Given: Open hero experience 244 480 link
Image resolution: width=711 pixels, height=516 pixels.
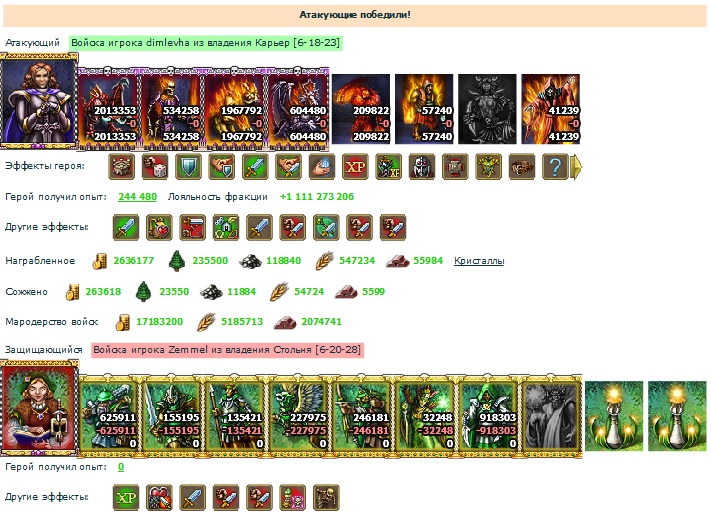Looking at the screenshot, I should point(137,197).
